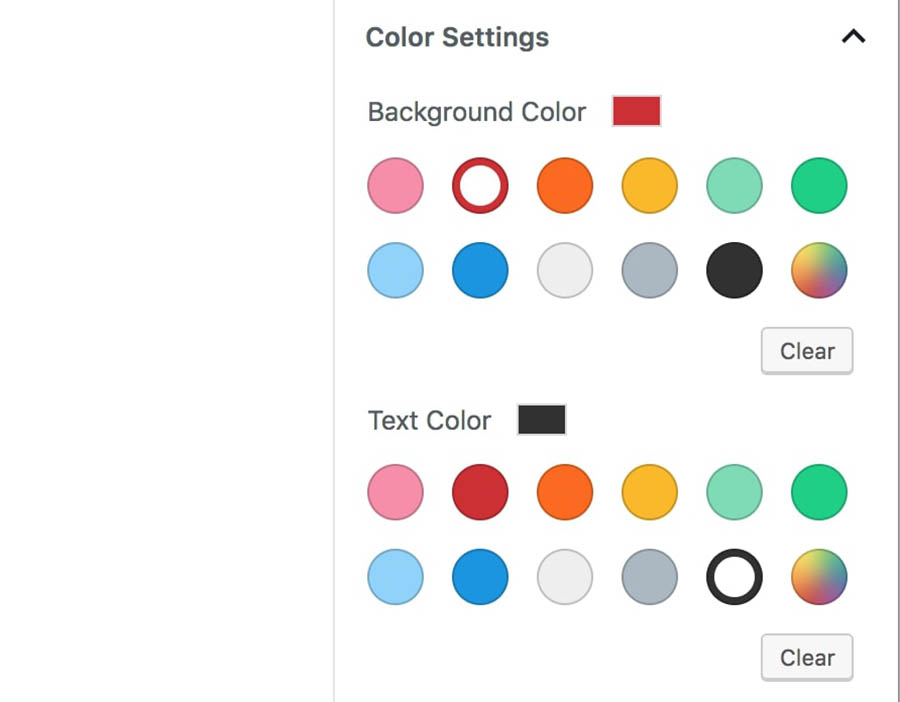Select the selected black text color ring
The width and height of the screenshot is (900, 702).
tap(734, 576)
